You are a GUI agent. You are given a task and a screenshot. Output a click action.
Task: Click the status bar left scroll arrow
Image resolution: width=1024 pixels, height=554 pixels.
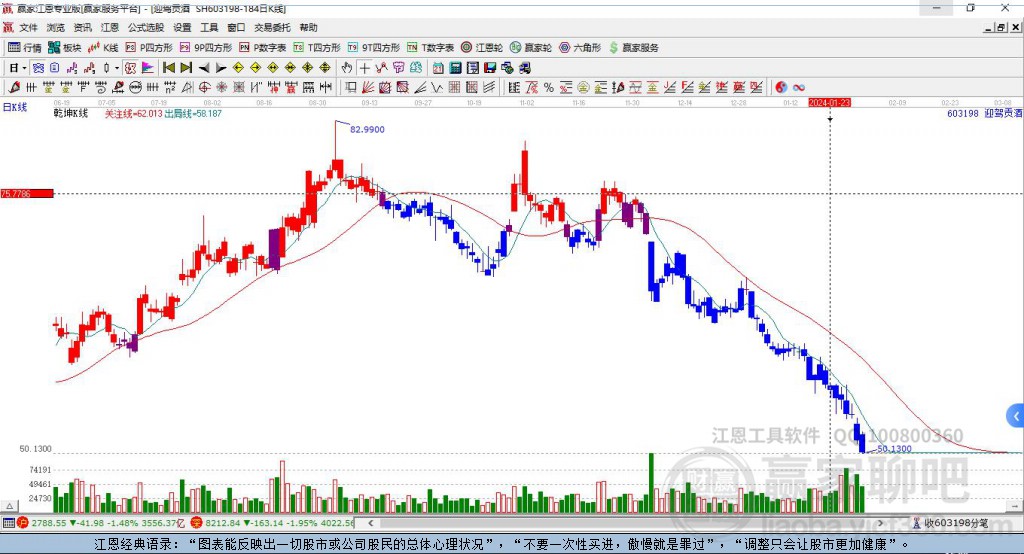[x=371, y=523]
